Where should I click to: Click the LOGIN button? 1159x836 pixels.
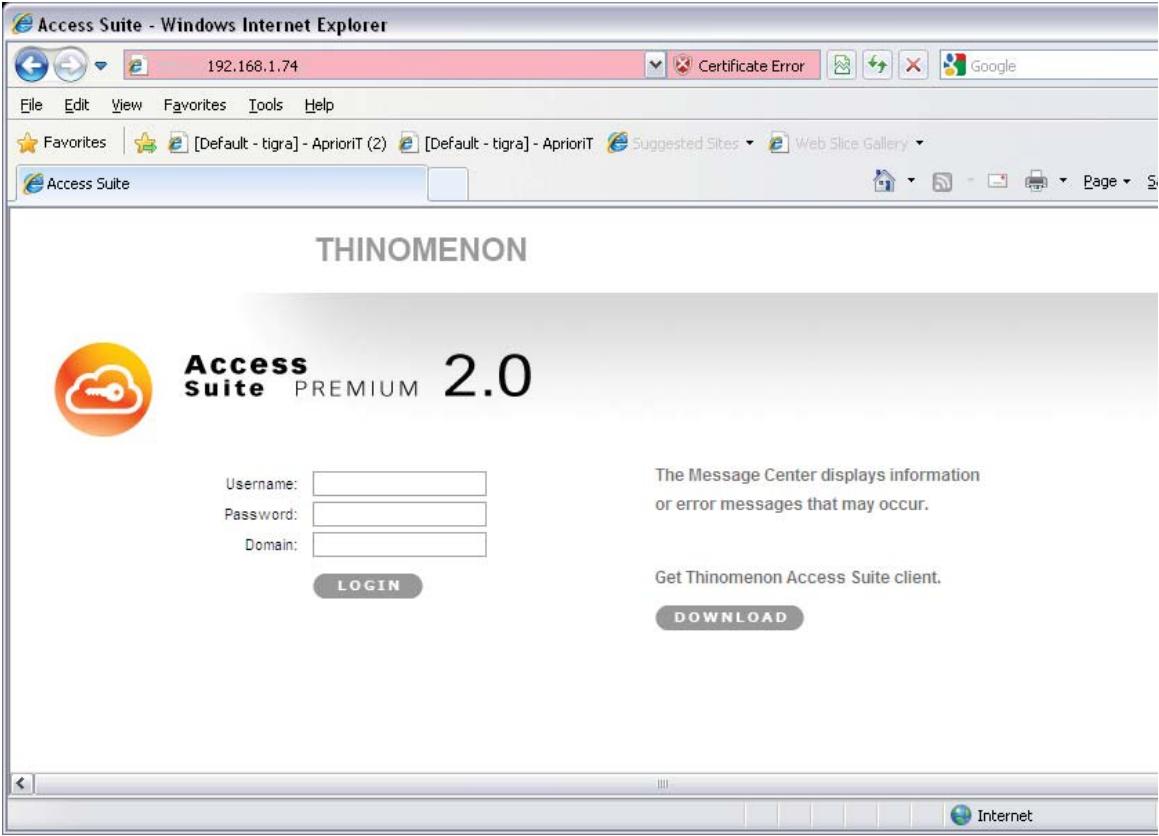coord(368,585)
